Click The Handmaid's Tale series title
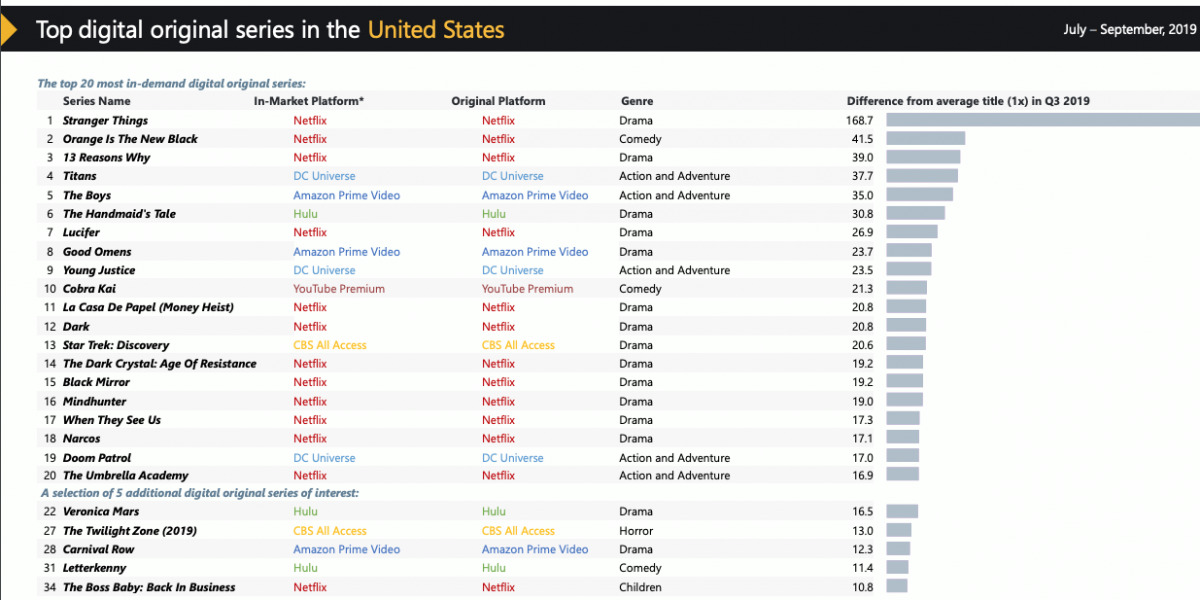Screen dimensions: 1200x600 119,214
